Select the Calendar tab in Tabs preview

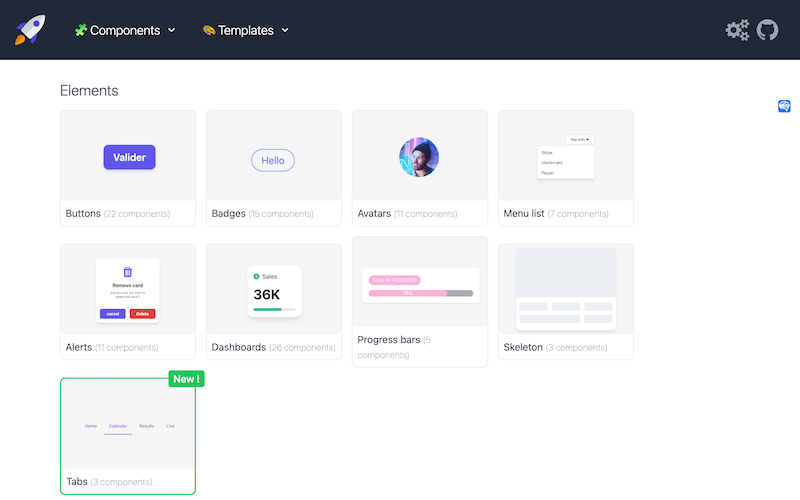click(118, 426)
